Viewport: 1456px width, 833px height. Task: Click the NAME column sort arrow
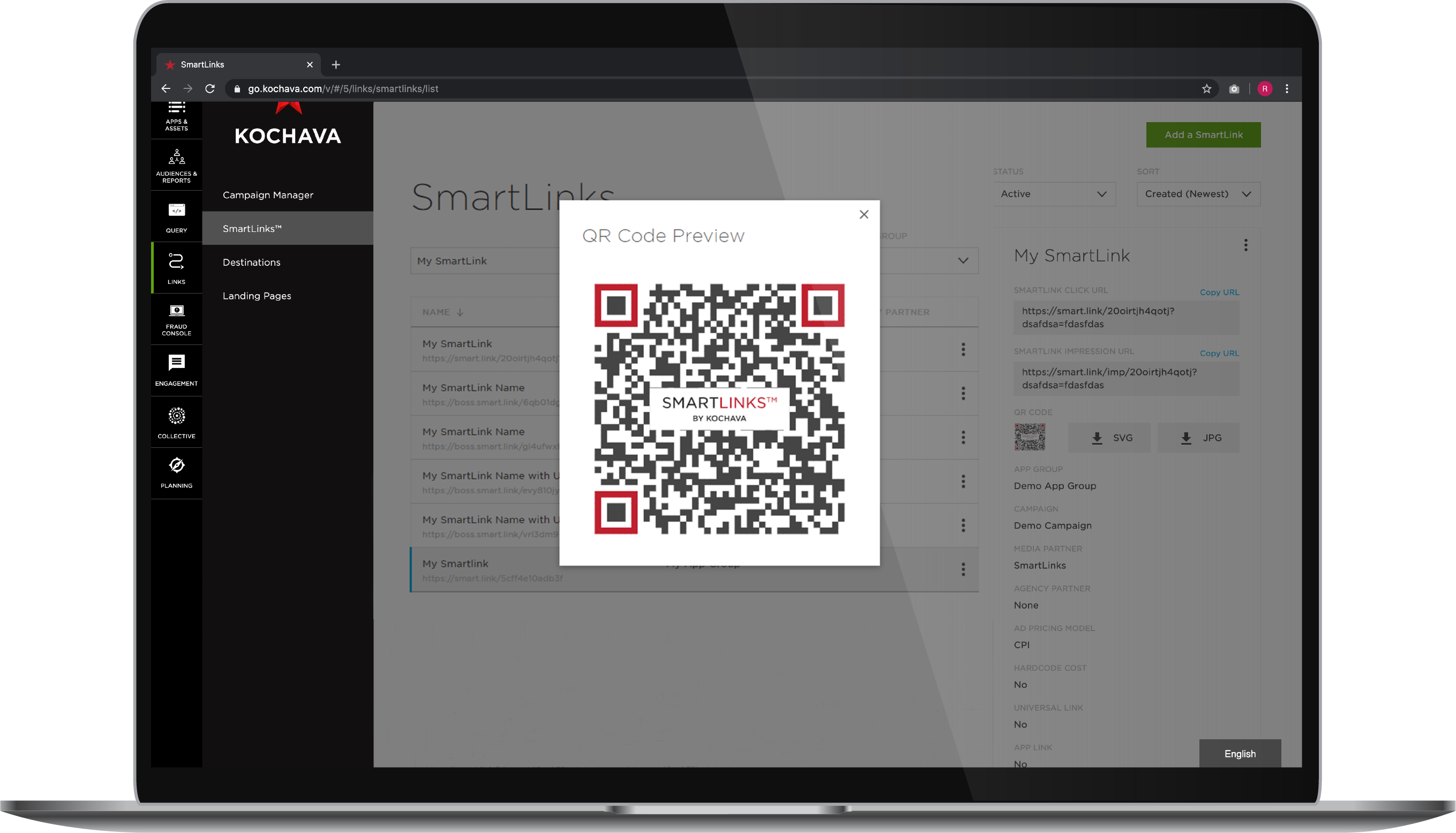click(460, 312)
